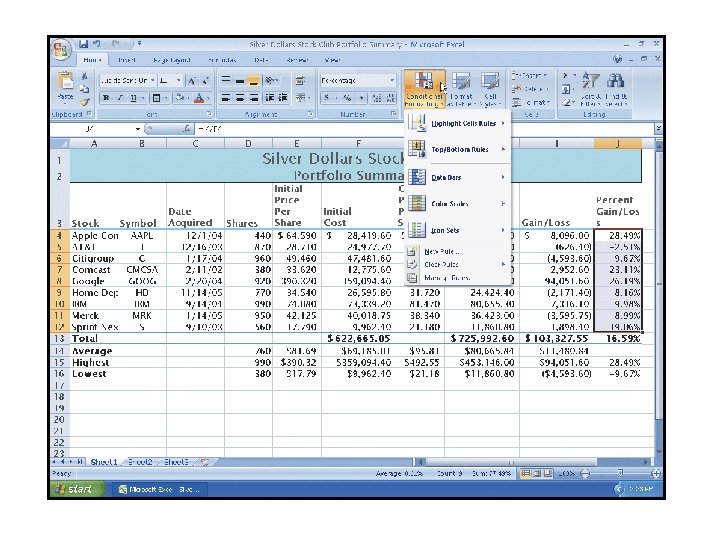Open the Color Scales submenu
Image resolution: width=720 pixels, height=540 pixels.
458,203
